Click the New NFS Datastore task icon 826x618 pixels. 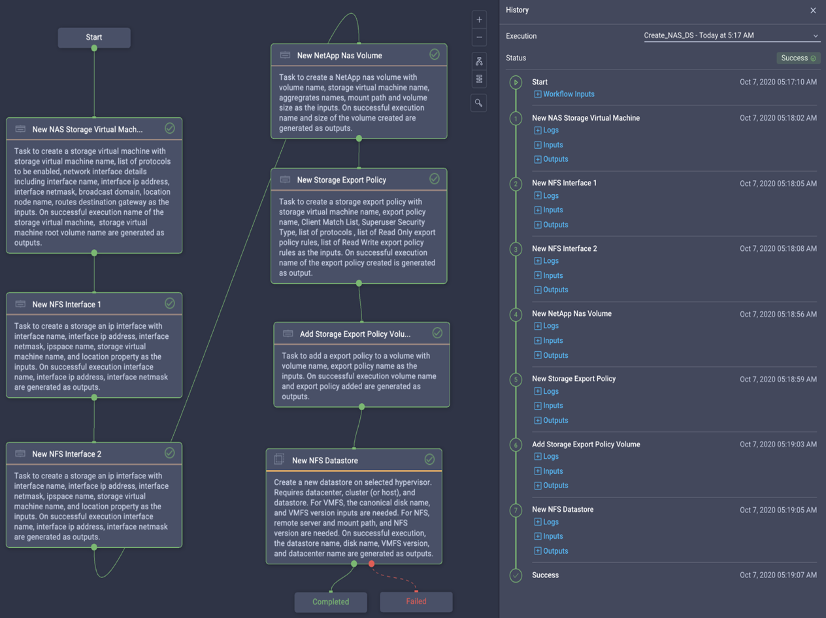279,459
